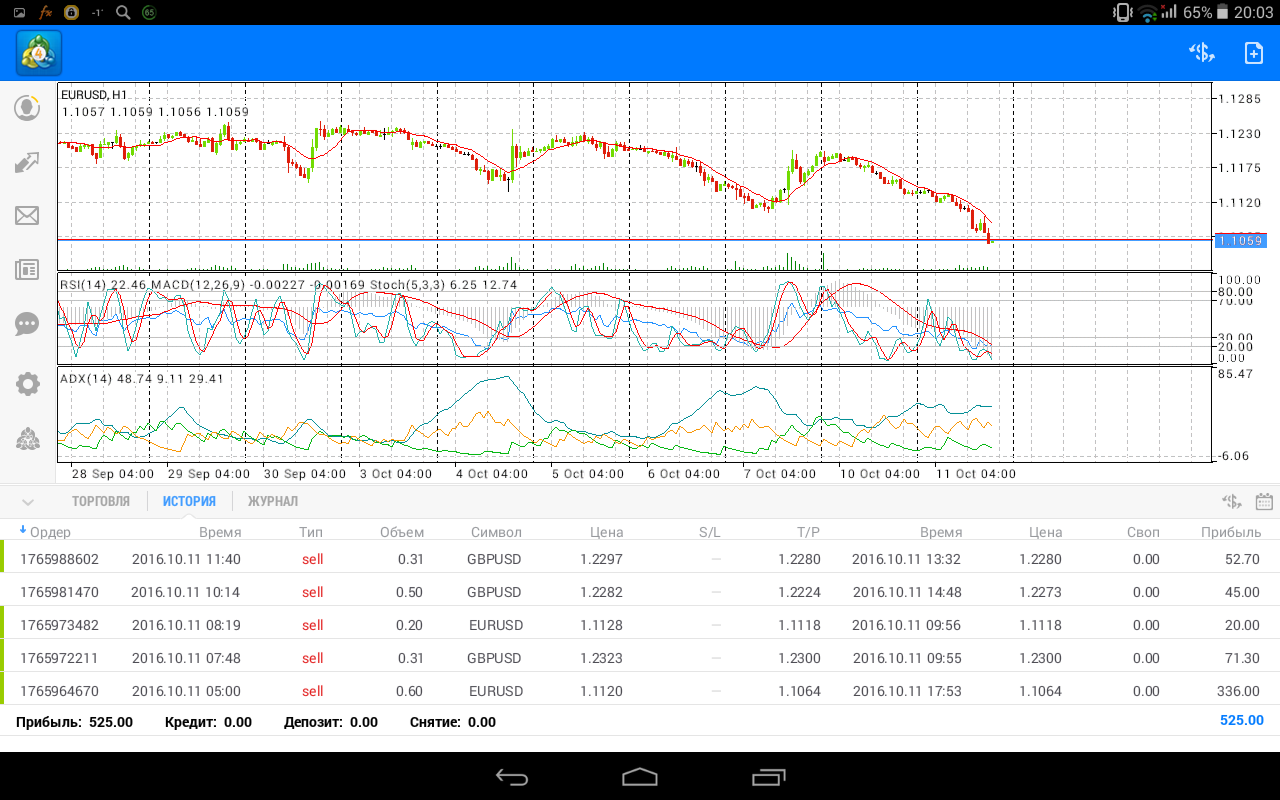Screen dimensions: 1280x800
Task: Tap the symbol selection icon in top bar
Action: 1201,53
